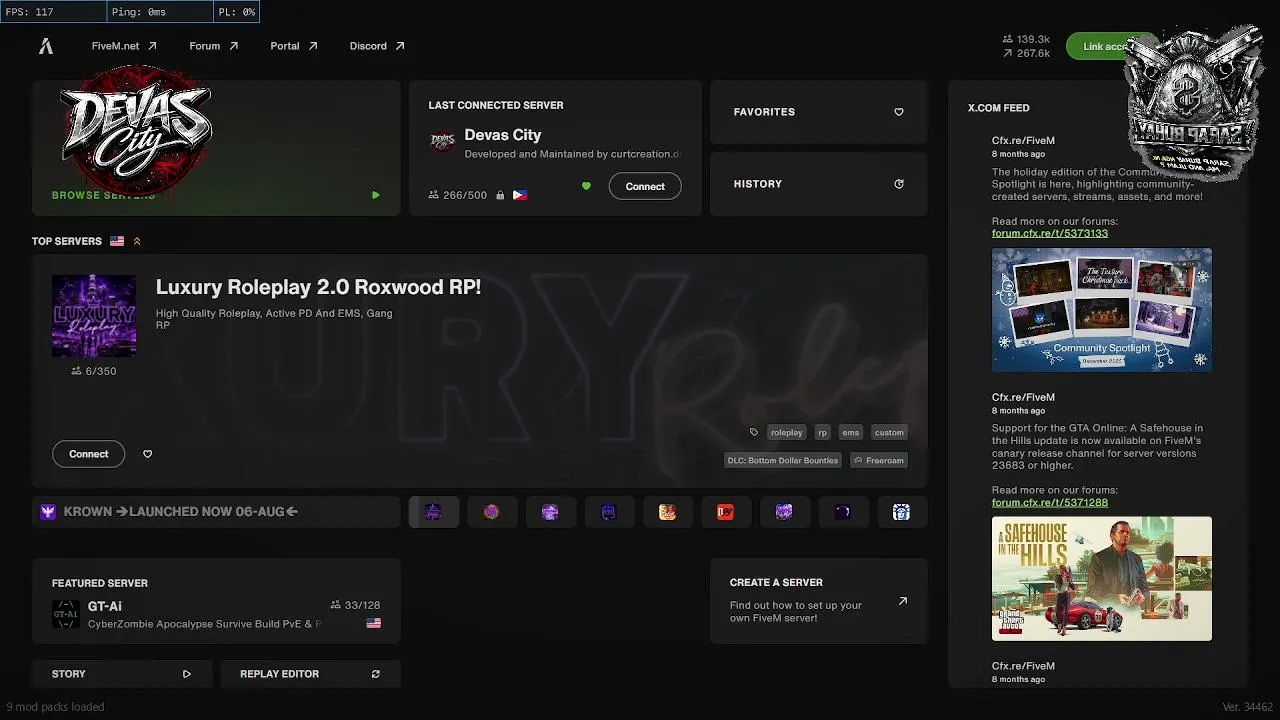Open the Safehouse in the Hills image
The height and width of the screenshot is (720, 1280).
click(x=1102, y=578)
